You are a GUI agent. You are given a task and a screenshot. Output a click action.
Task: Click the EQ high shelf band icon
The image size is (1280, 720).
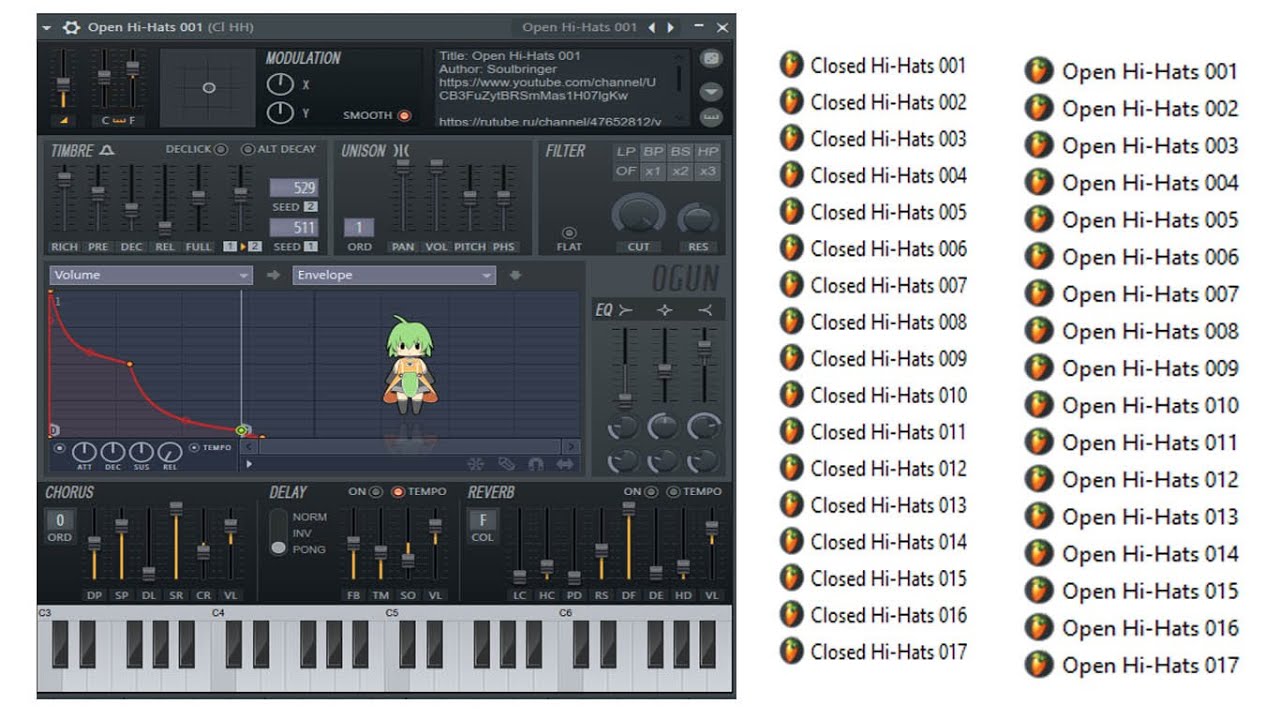point(704,311)
